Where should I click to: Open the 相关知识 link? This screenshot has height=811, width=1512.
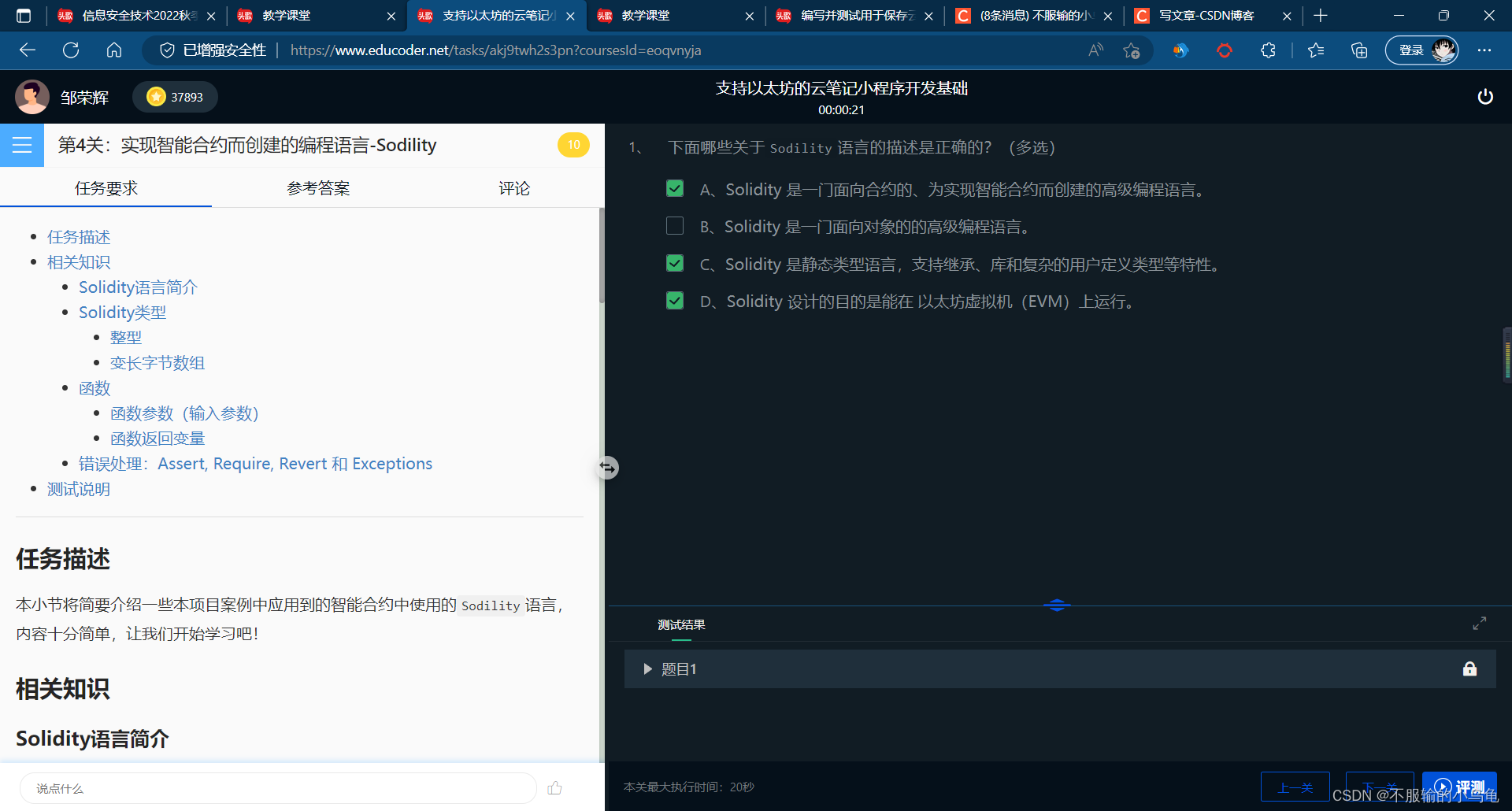79,262
